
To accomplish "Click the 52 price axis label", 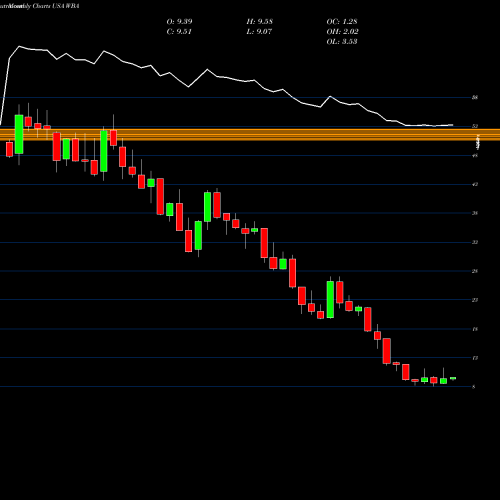I will click(475, 126).
